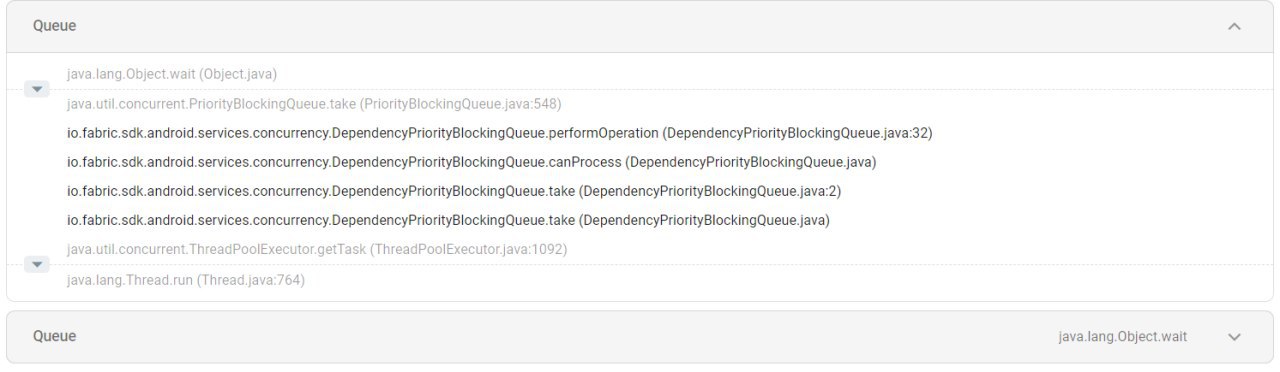Click the Thread.java:764 file reference
The height and width of the screenshot is (372, 1280).
pyautogui.click(x=251, y=280)
